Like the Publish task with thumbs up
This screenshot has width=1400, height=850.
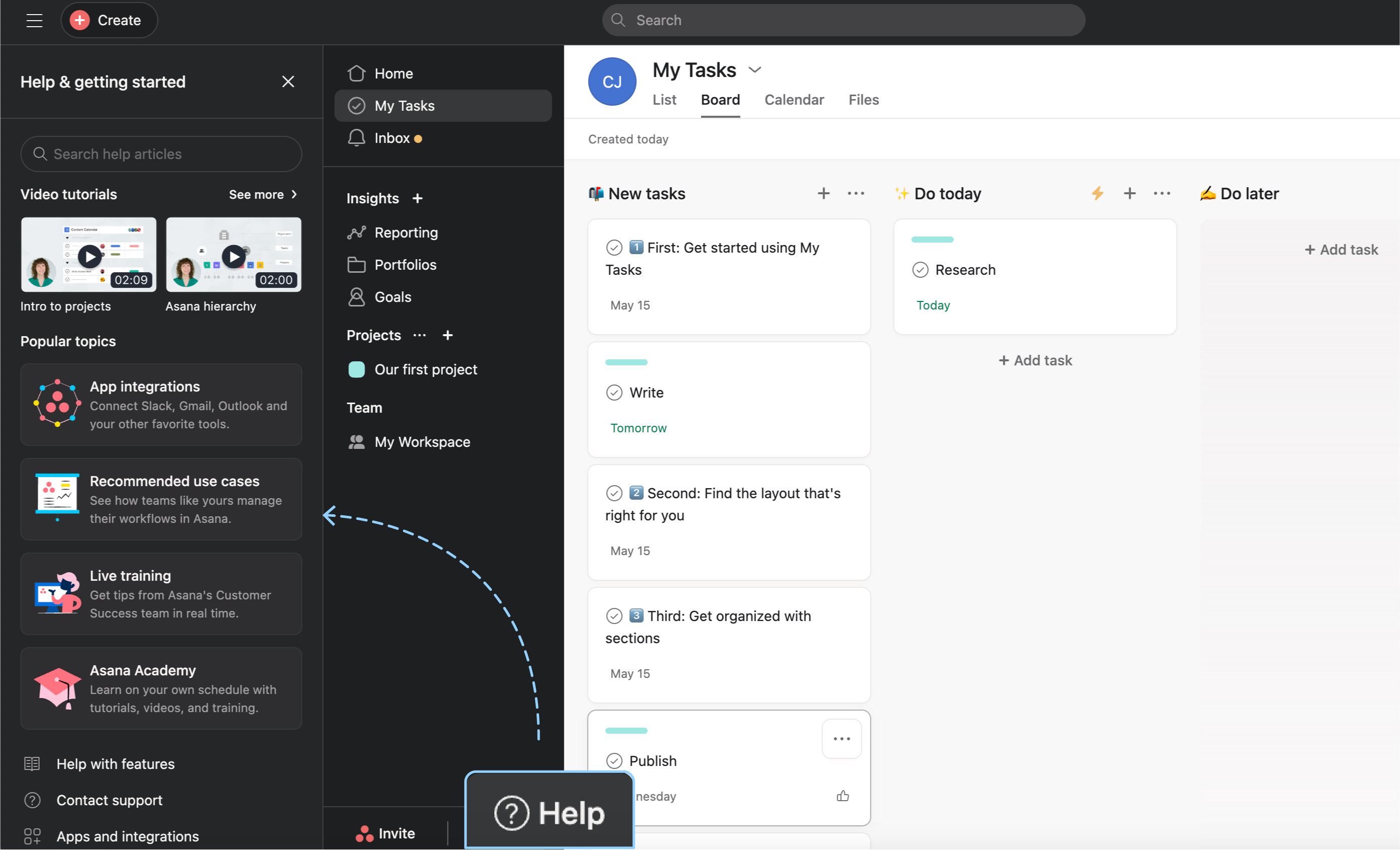(x=842, y=796)
